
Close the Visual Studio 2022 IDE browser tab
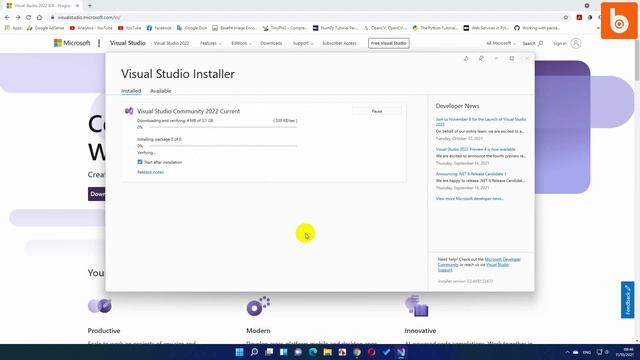[x=77, y=6]
